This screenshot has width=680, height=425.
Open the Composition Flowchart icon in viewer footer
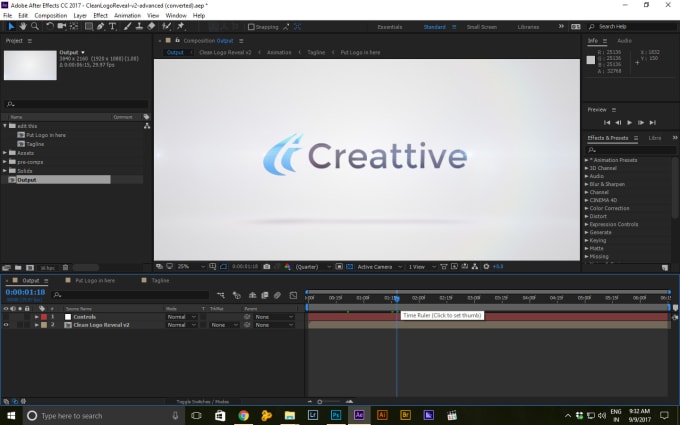click(x=475, y=267)
